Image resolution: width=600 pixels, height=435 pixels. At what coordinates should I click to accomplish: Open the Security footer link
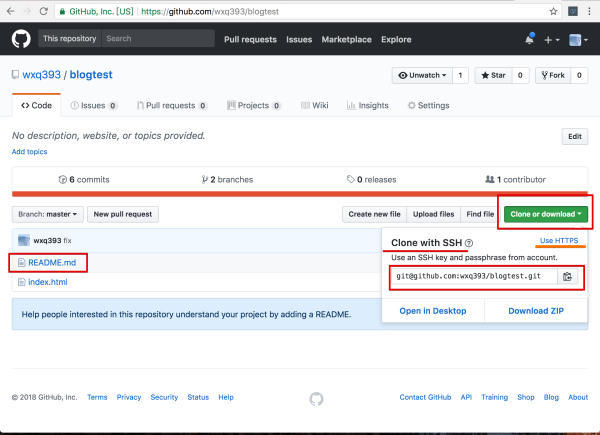[164, 397]
